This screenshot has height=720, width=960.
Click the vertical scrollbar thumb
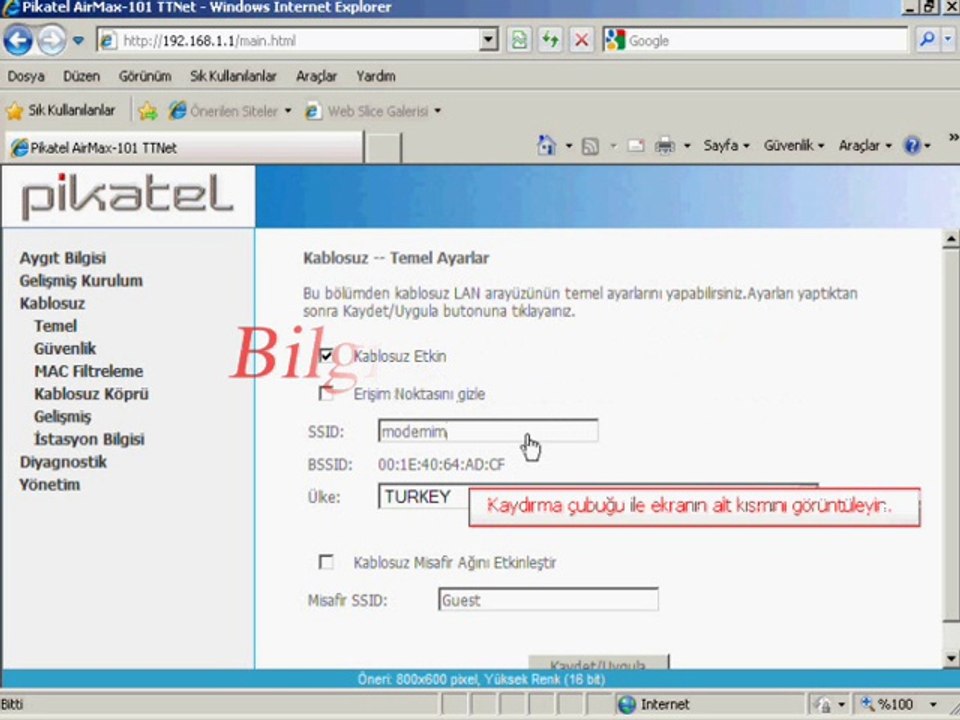(x=950, y=435)
